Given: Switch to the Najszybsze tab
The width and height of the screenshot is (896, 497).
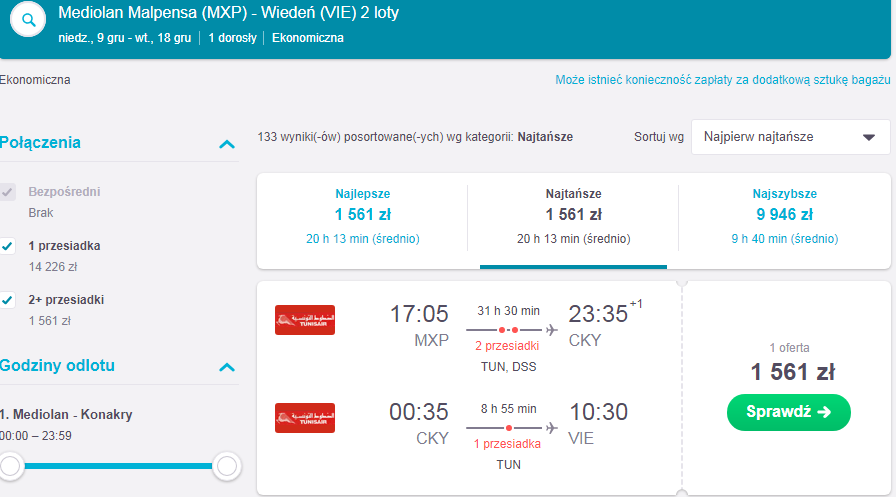Looking at the screenshot, I should 785,217.
